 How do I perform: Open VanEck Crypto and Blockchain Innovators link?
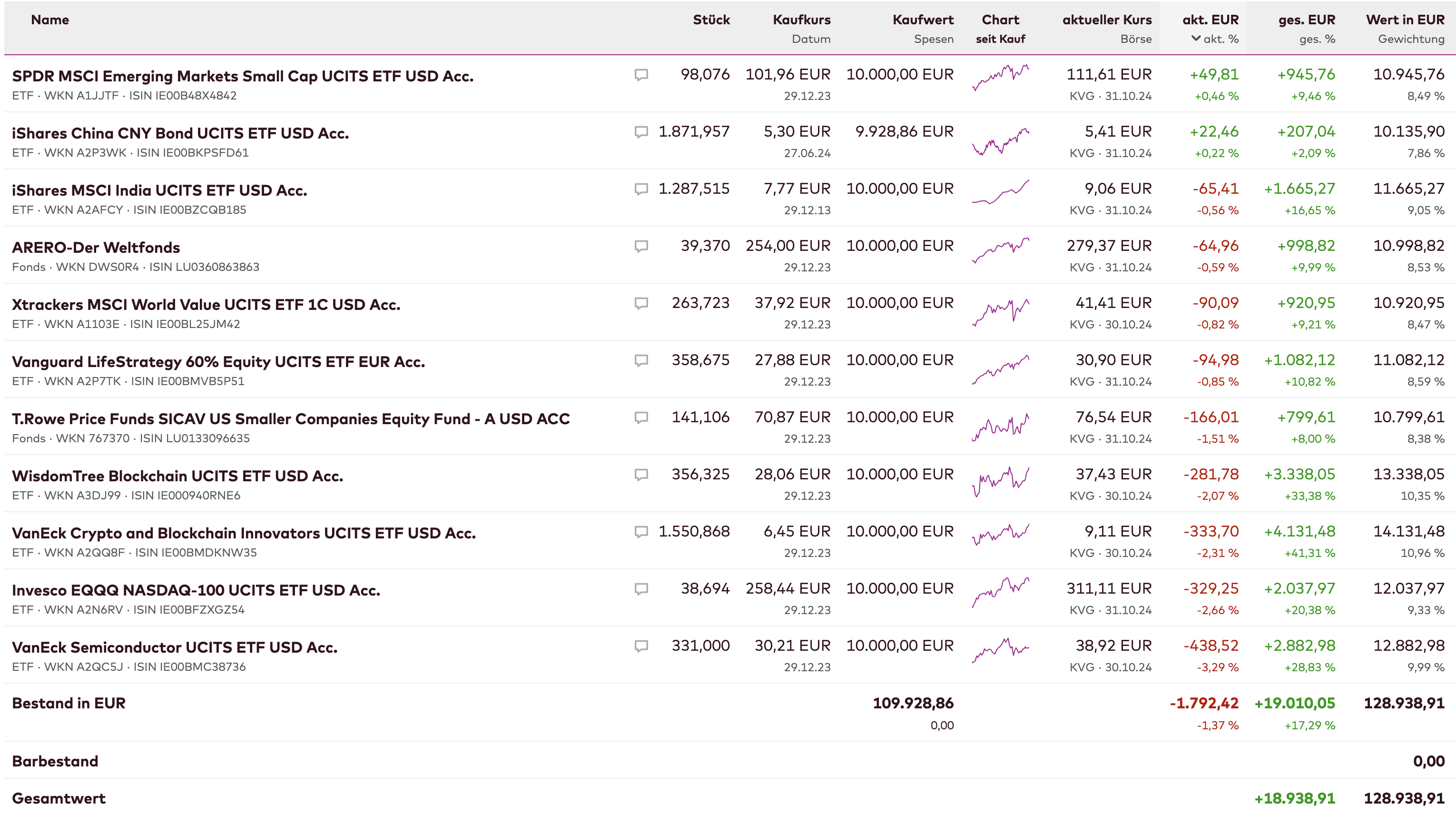click(x=244, y=533)
